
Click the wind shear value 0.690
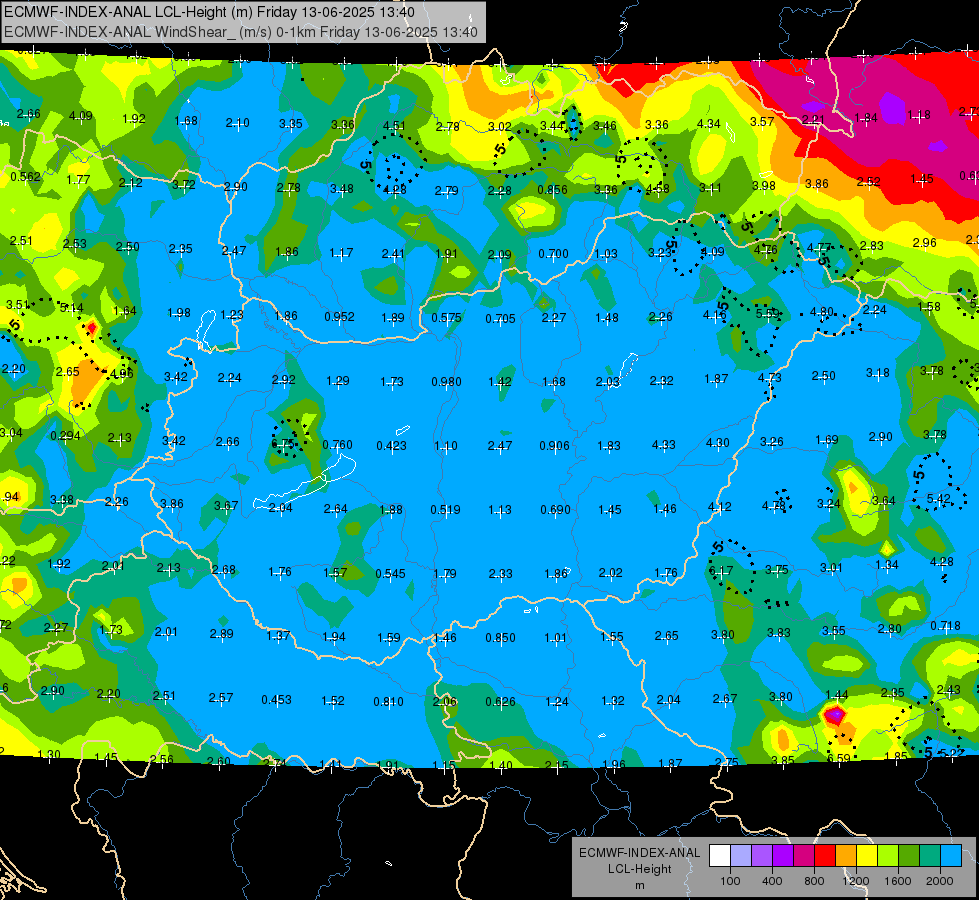[x=555, y=510]
